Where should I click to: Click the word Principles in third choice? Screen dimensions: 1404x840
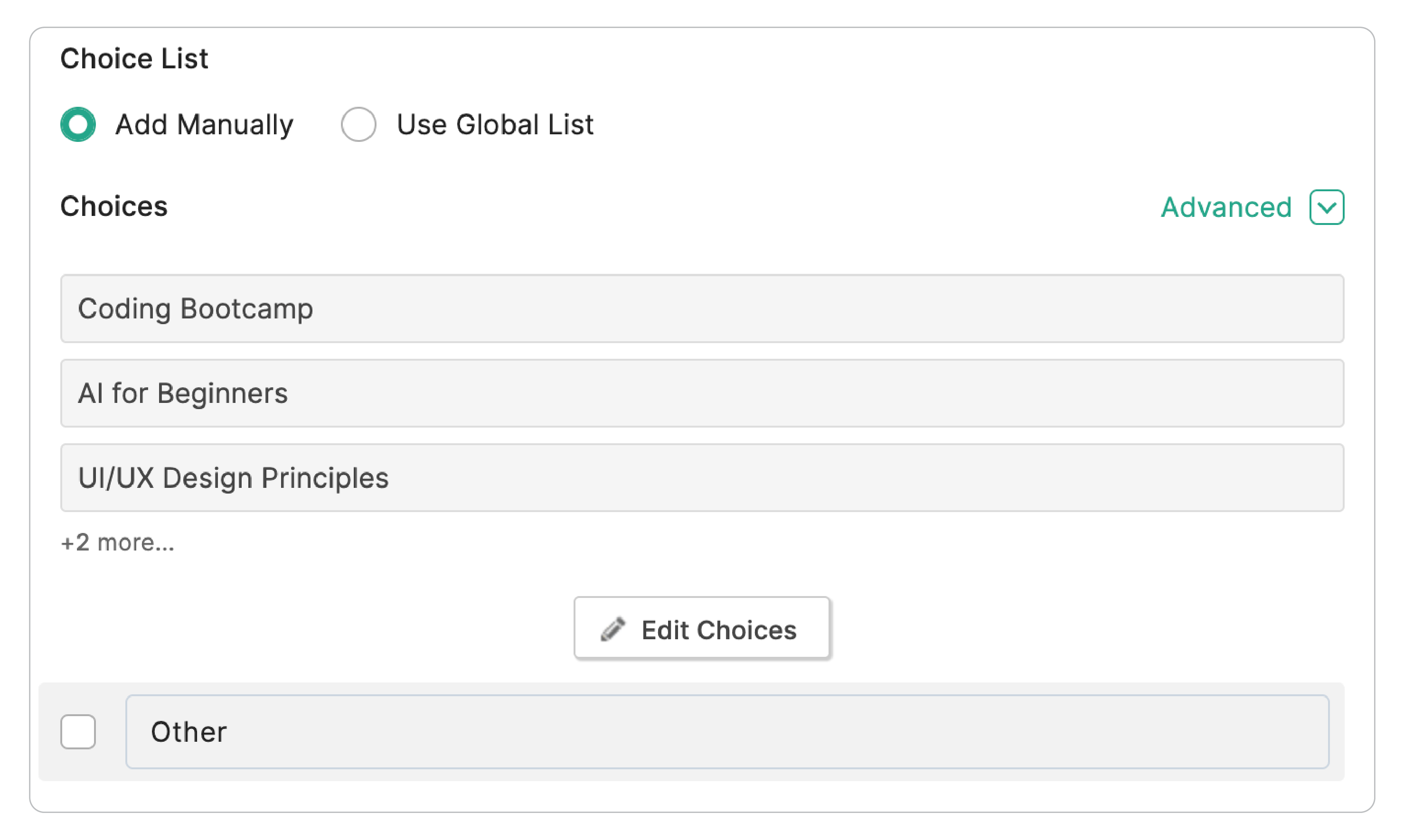(x=324, y=478)
